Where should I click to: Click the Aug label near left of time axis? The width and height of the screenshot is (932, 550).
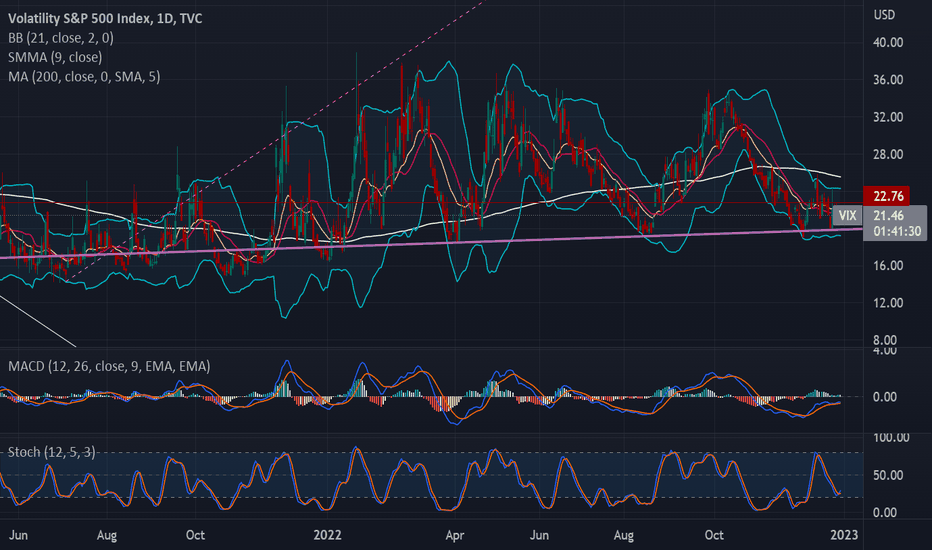click(107, 535)
